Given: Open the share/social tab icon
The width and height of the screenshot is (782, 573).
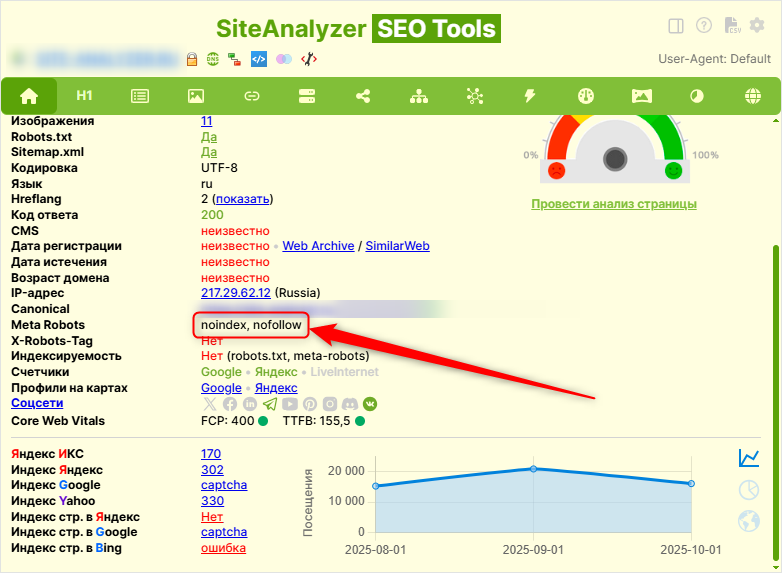Looking at the screenshot, I should pos(363,96).
